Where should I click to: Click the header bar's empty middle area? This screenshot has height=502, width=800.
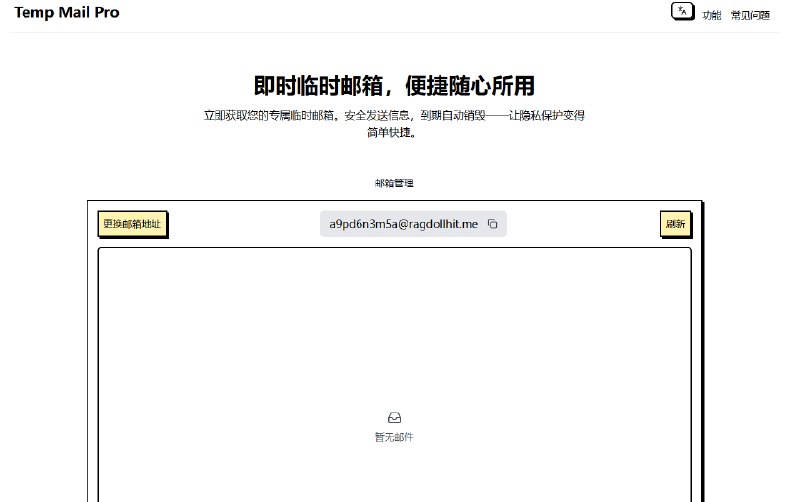click(400, 15)
